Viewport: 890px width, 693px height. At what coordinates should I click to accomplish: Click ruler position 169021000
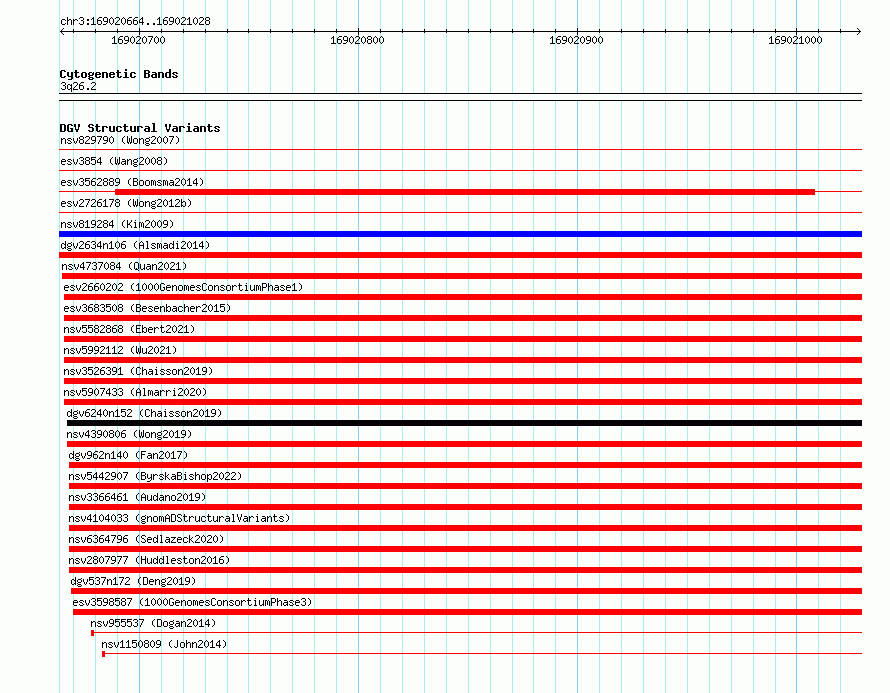point(795,40)
